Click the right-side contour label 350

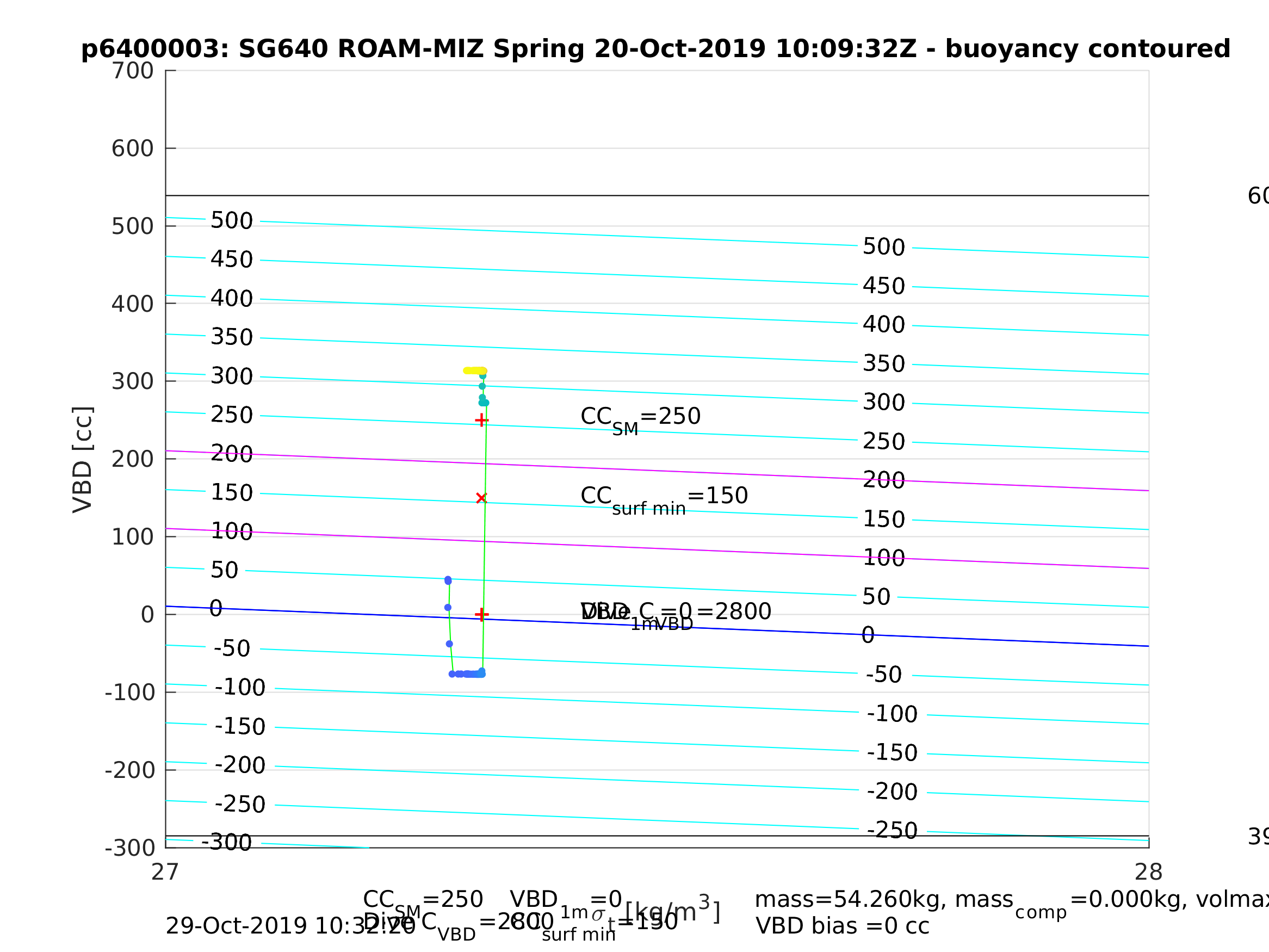tap(884, 364)
